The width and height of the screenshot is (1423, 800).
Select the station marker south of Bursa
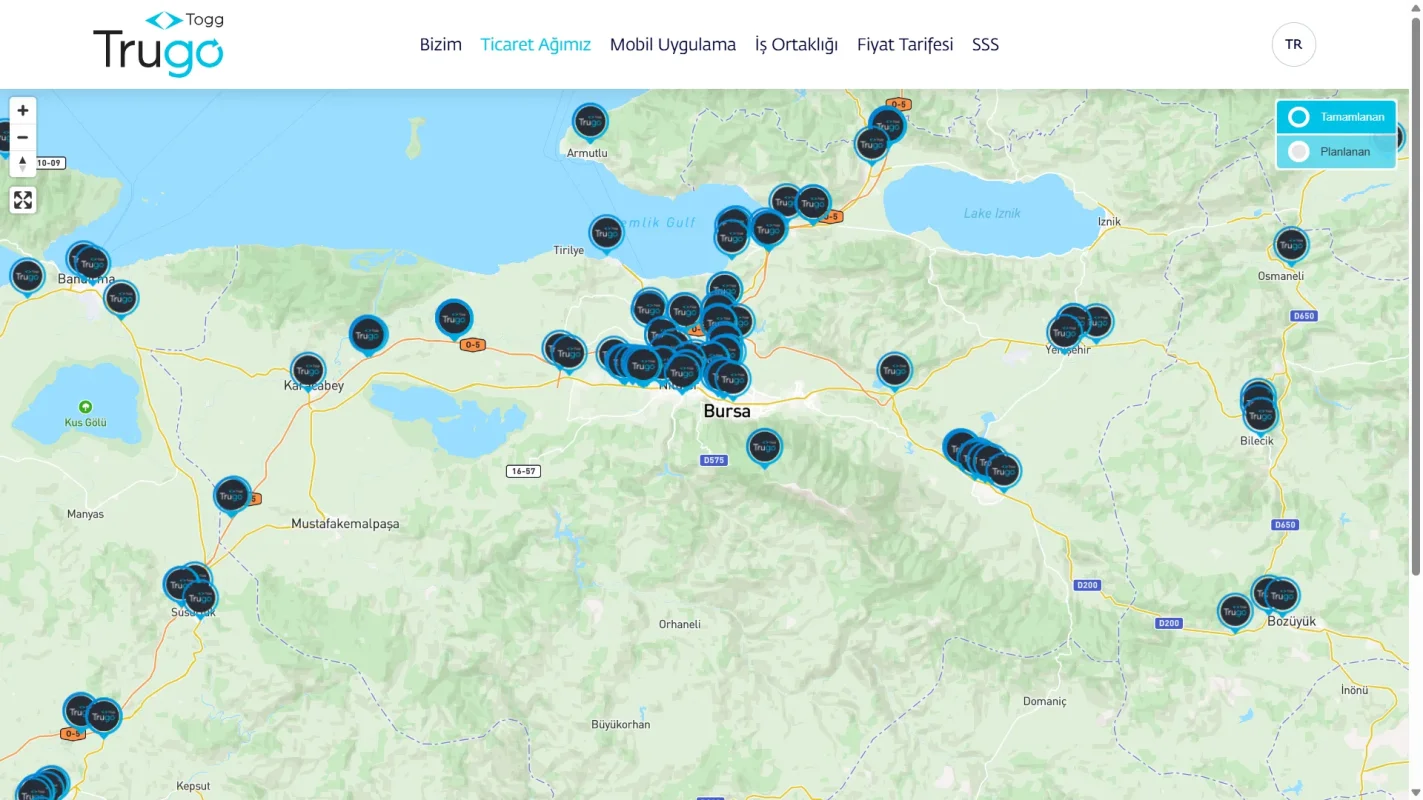(x=764, y=448)
